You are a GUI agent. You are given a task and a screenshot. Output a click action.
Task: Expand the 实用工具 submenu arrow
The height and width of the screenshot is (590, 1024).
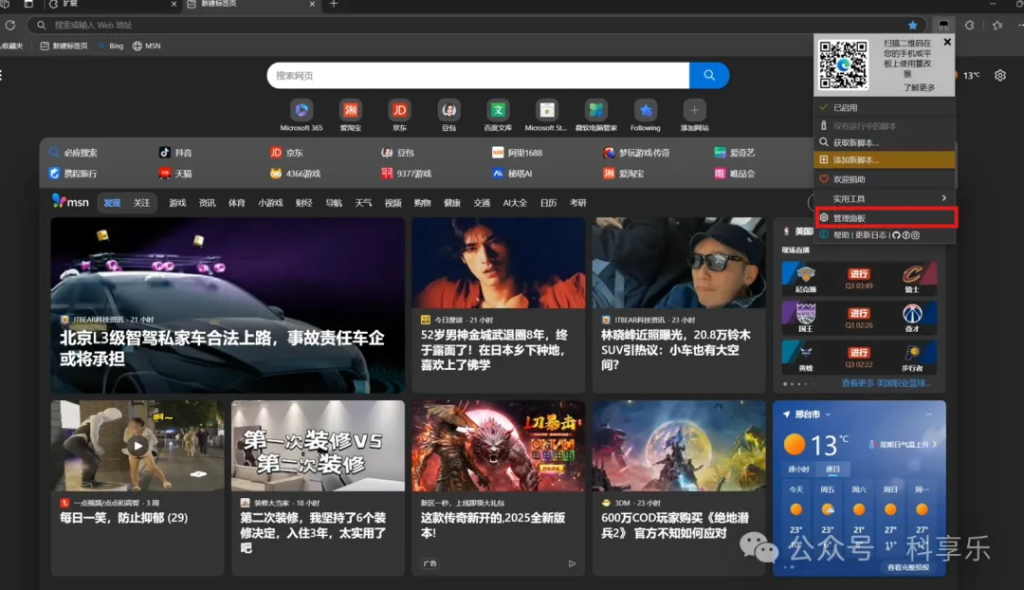pos(944,198)
